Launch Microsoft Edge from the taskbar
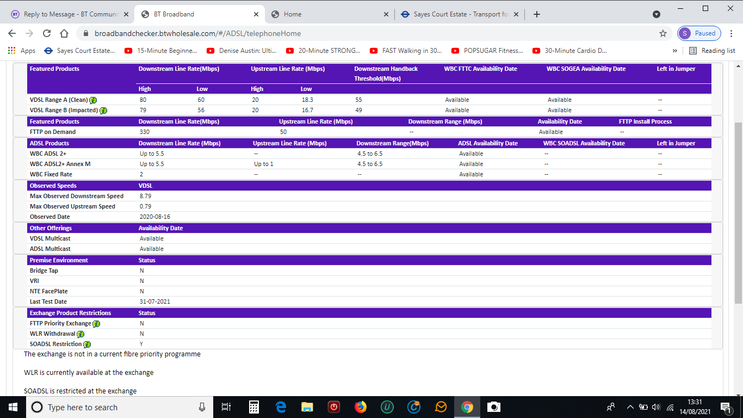Screen dimensions: 743x418 point(281,407)
